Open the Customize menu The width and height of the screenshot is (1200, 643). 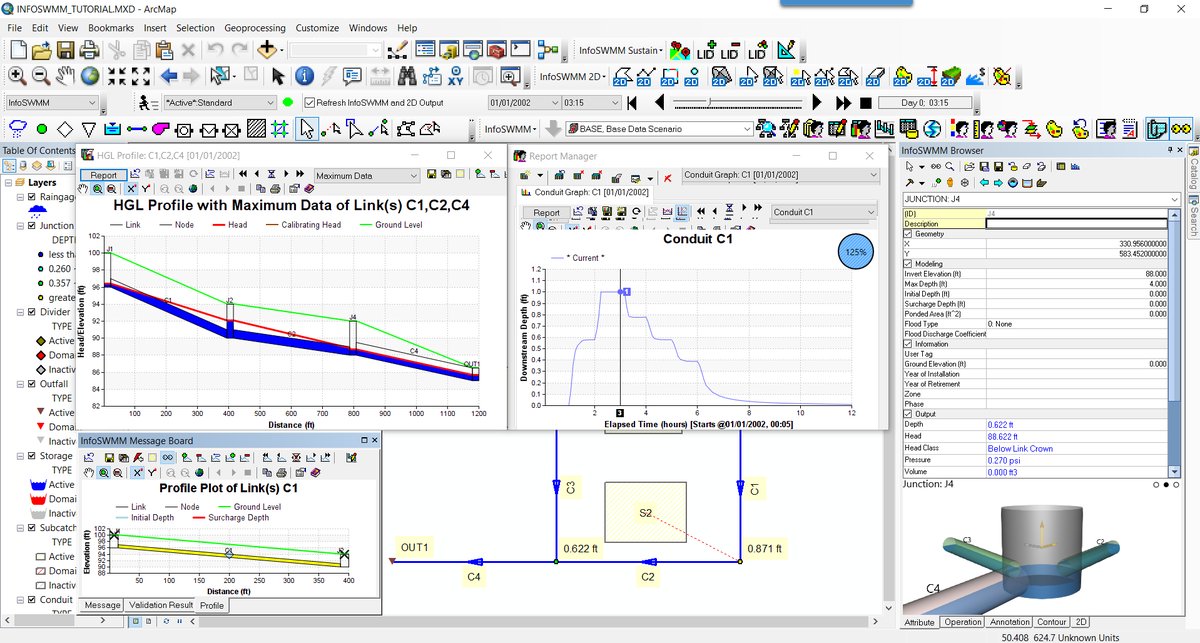coord(317,28)
